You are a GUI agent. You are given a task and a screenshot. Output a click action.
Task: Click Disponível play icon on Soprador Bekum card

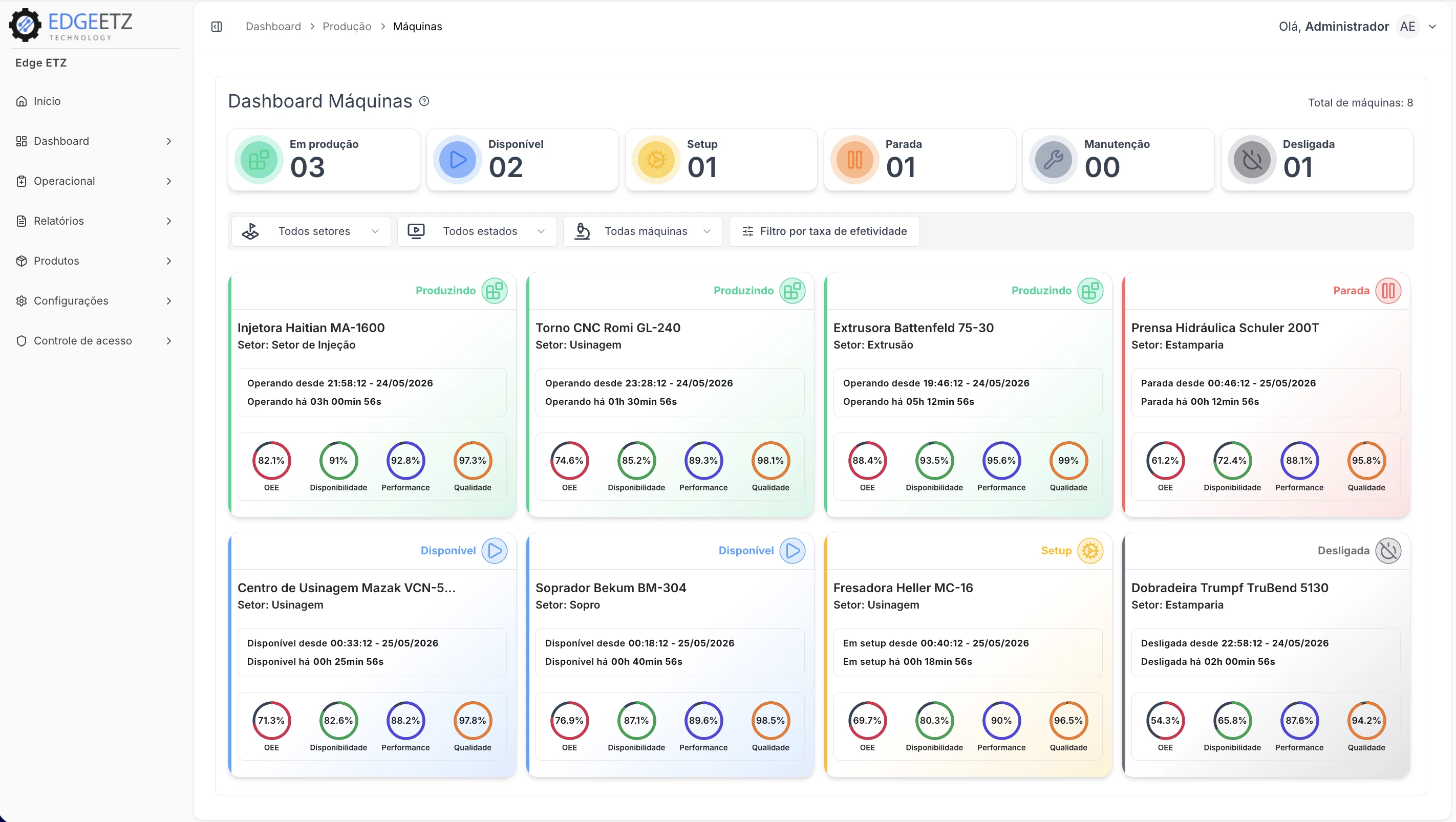point(793,551)
